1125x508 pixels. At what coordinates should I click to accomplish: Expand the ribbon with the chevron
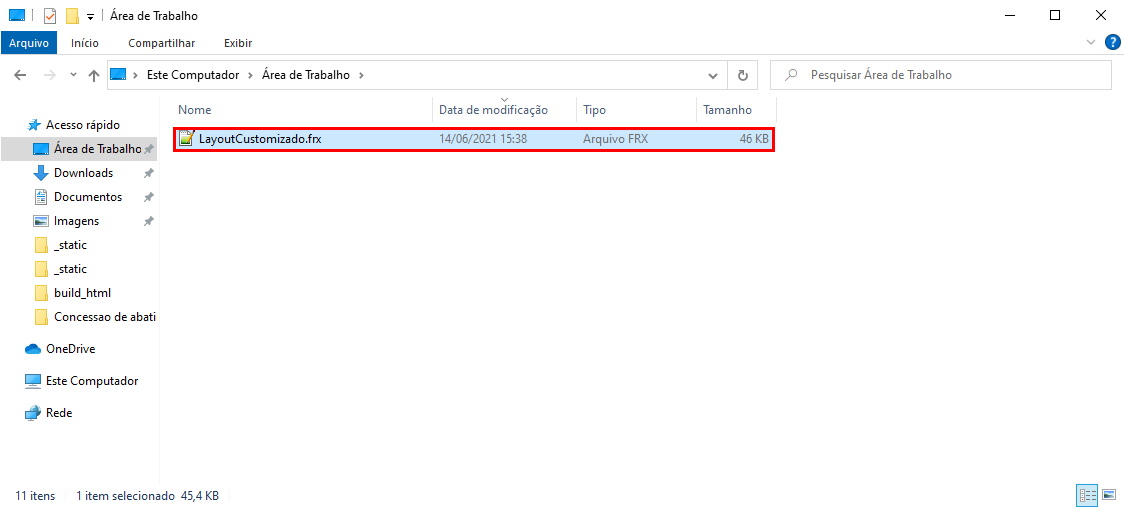[1091, 42]
